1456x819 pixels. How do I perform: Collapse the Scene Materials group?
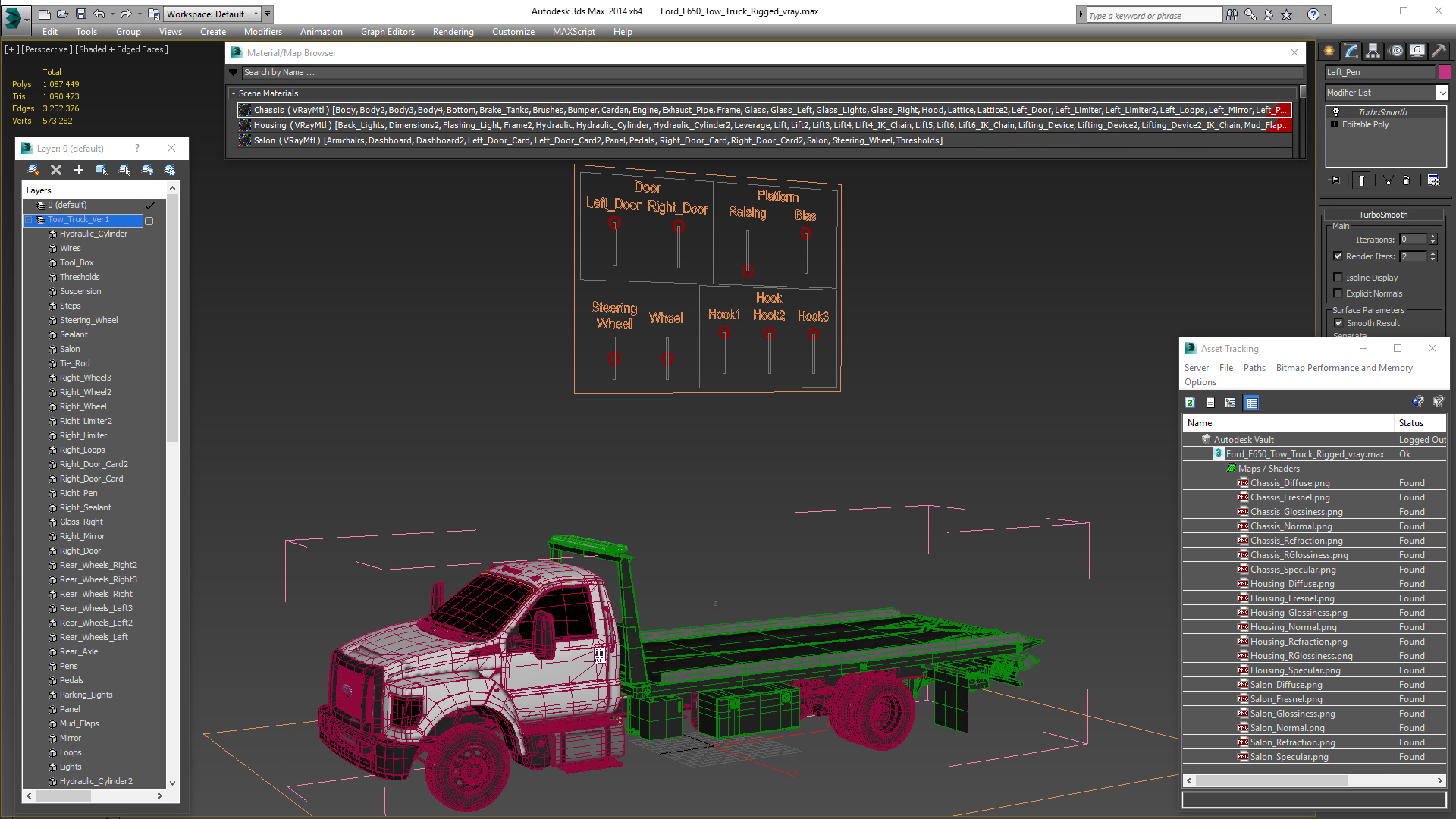pyautogui.click(x=234, y=93)
